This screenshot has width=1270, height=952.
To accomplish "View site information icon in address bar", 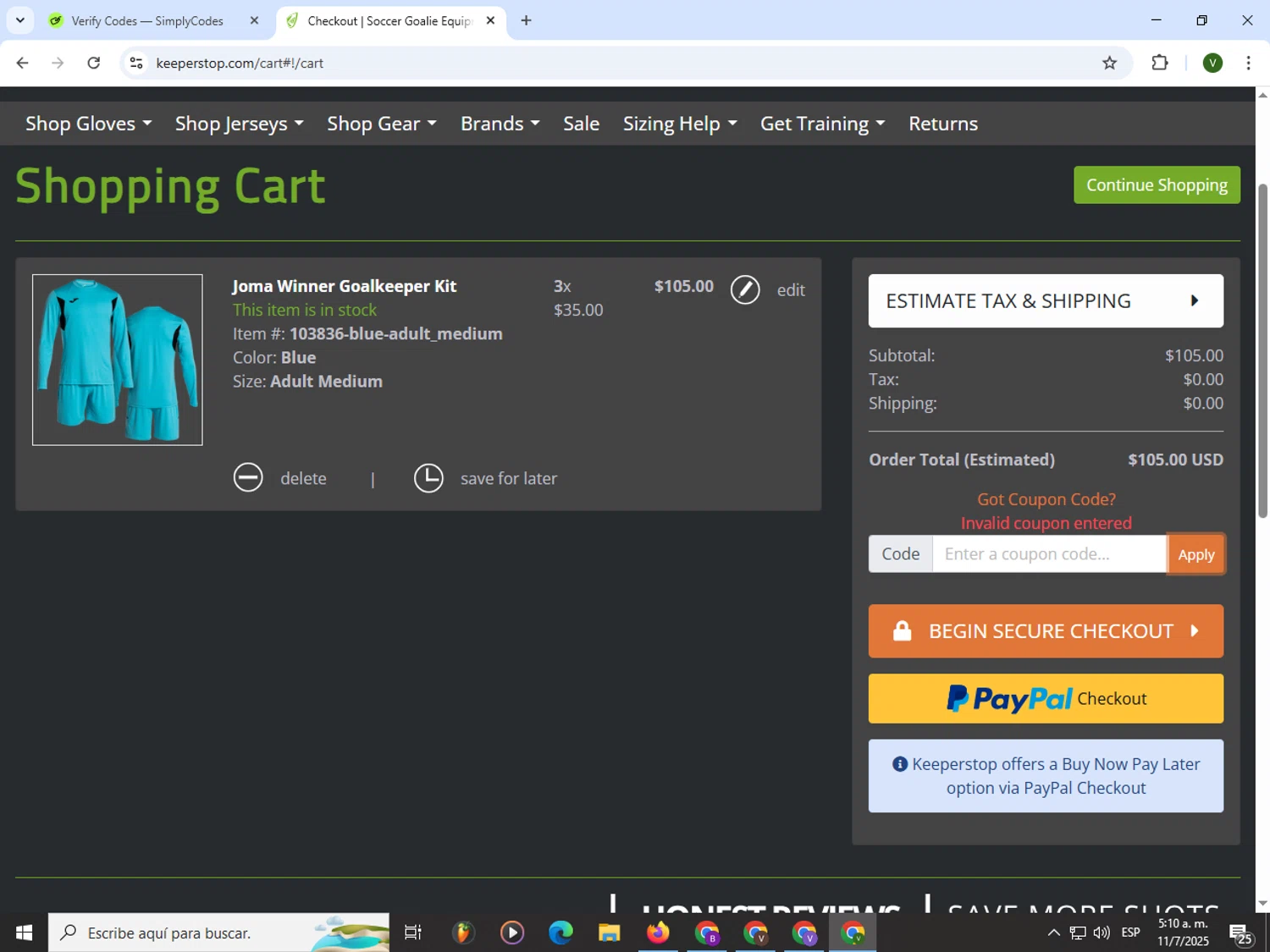I will pos(136,63).
